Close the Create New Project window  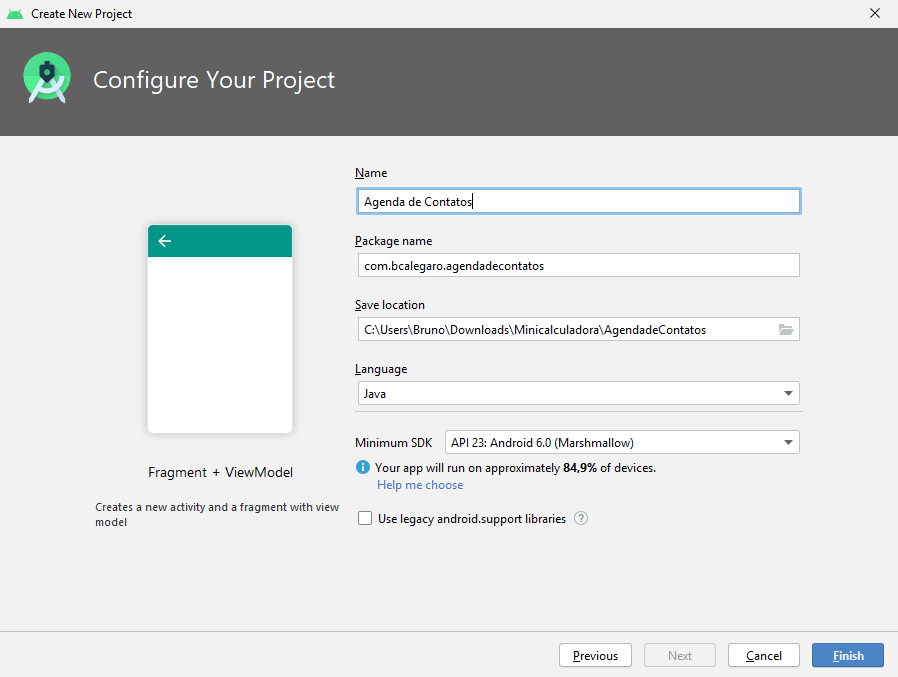(875, 14)
